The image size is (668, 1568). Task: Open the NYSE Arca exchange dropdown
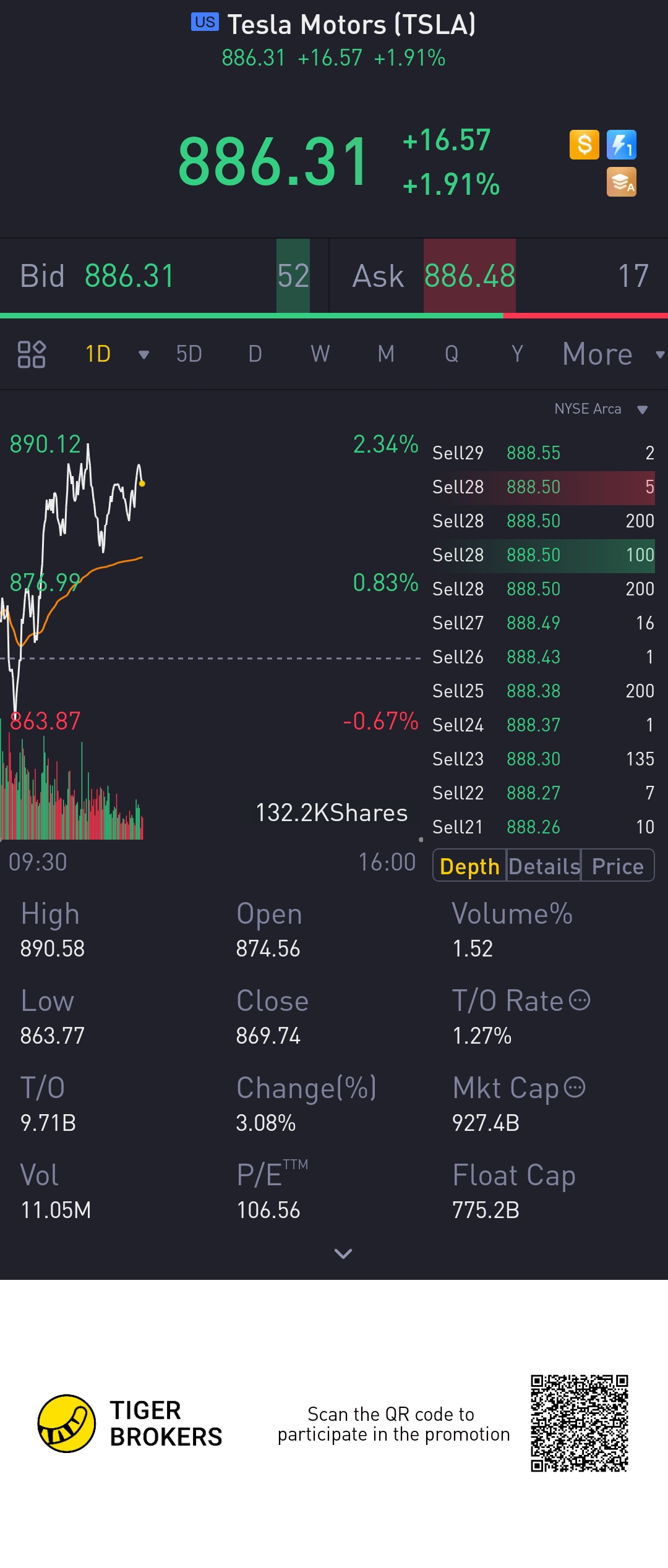point(643,409)
